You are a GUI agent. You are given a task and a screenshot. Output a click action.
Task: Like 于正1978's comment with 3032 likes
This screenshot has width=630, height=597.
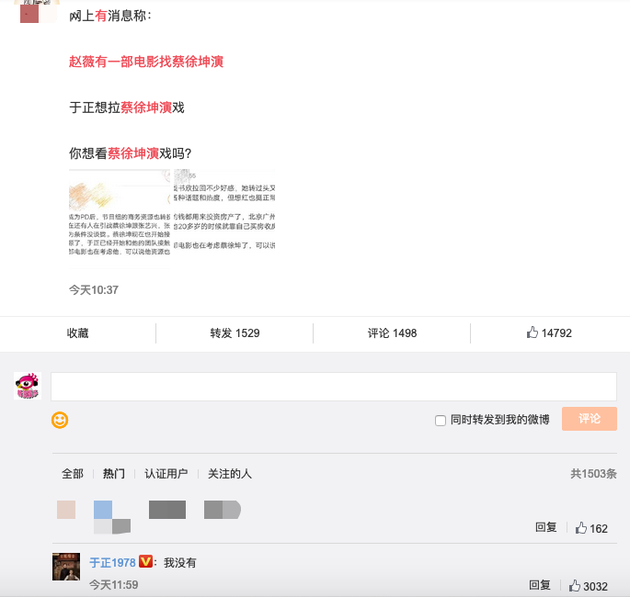(x=588, y=586)
